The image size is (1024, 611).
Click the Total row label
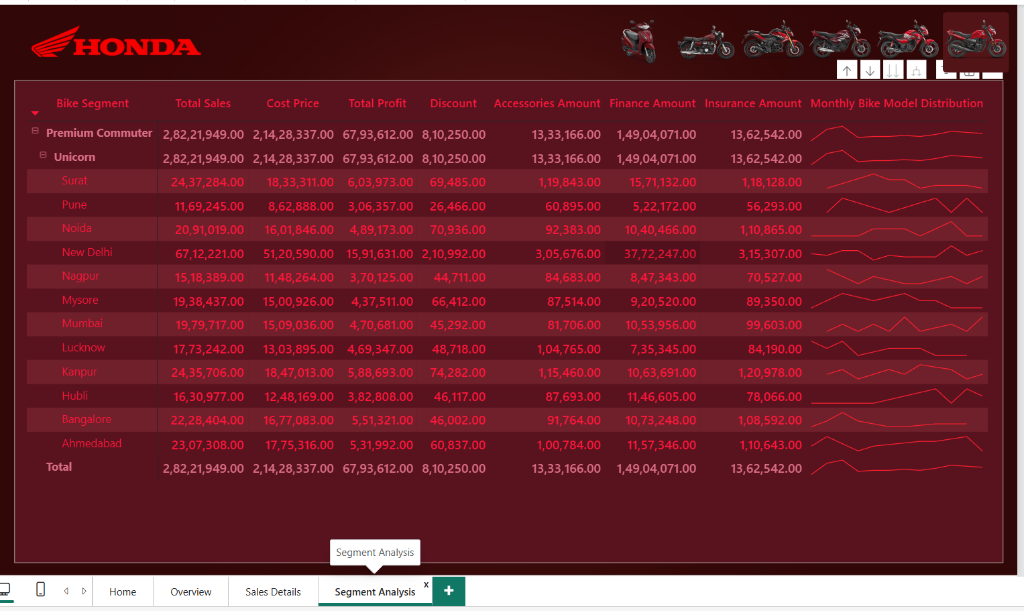(x=59, y=467)
